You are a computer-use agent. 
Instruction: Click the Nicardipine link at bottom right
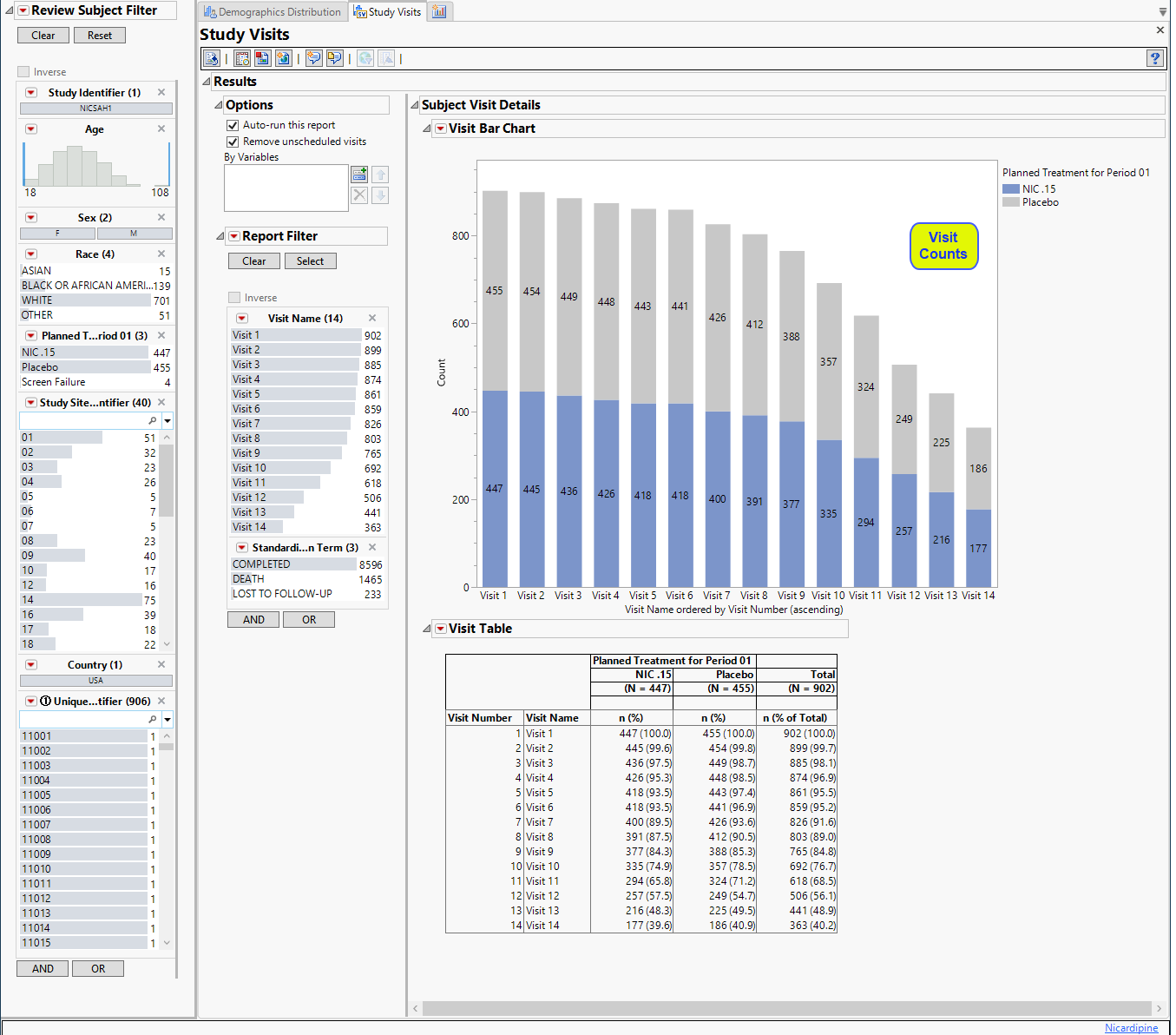point(1131,1028)
